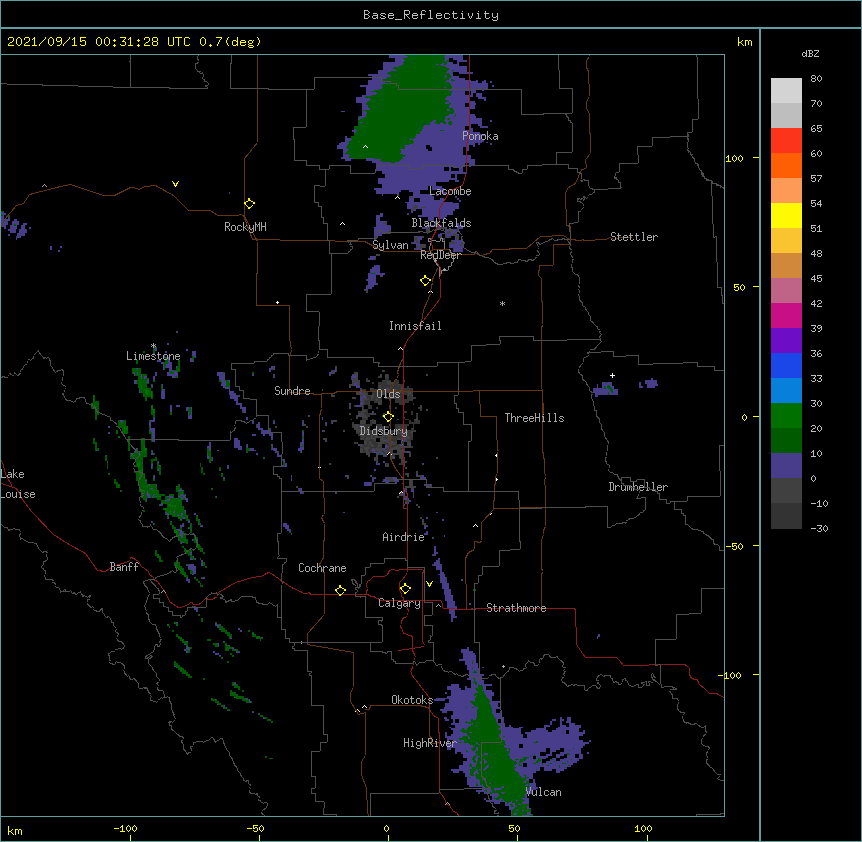Image resolution: width=862 pixels, height=842 pixels.
Task: Click the Blackfalds city label
Action: tap(441, 223)
